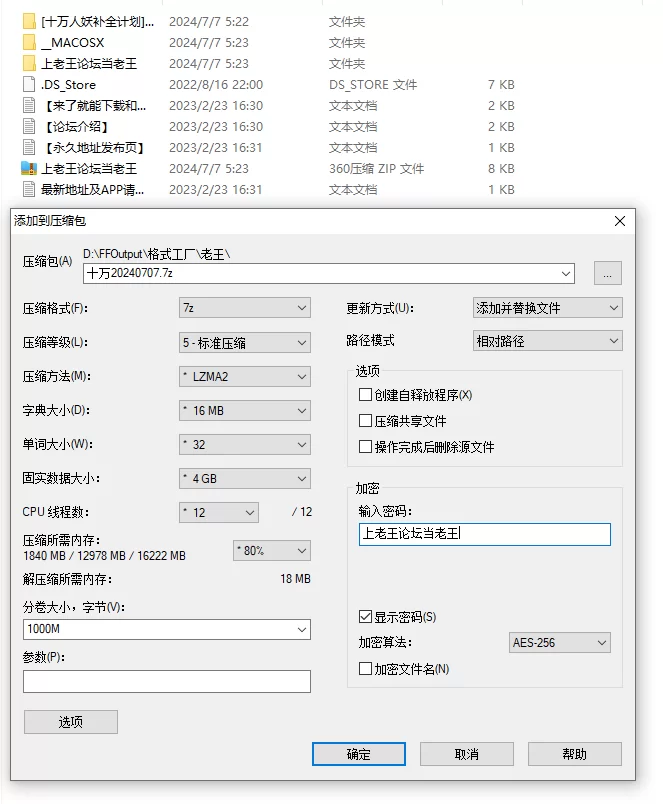Image resolution: width=663 pixels, height=804 pixels.
Task: Open CPU 线程数 12 dropdown
Action: click(x=218, y=512)
